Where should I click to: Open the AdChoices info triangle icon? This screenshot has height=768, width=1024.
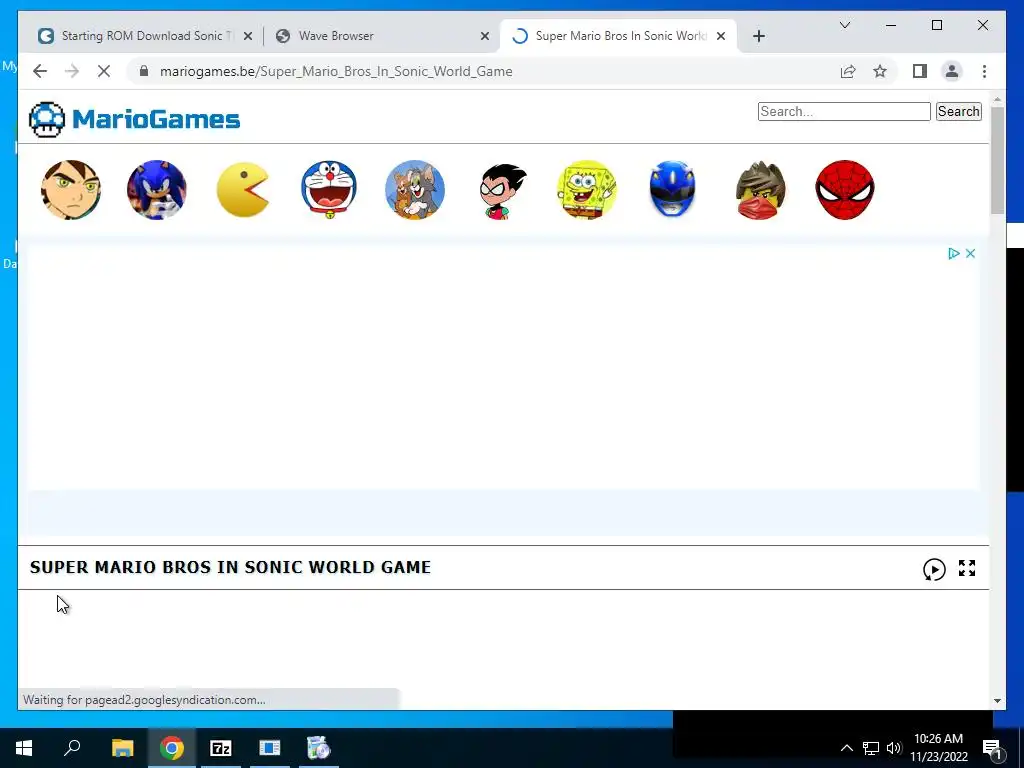coord(953,253)
